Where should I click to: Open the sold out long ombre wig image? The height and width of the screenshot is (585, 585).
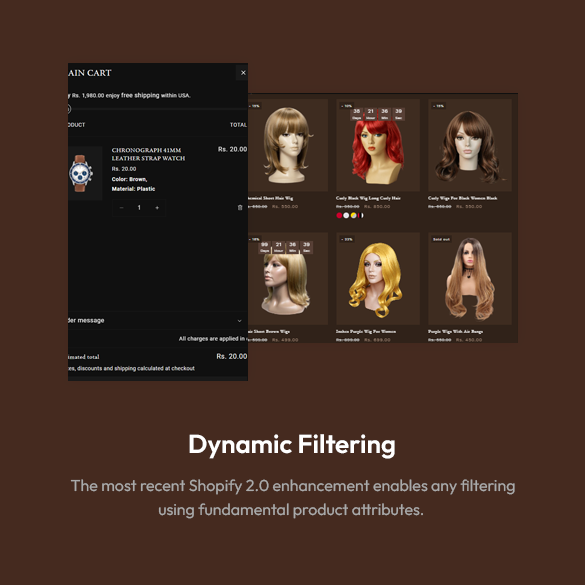[x=470, y=278]
